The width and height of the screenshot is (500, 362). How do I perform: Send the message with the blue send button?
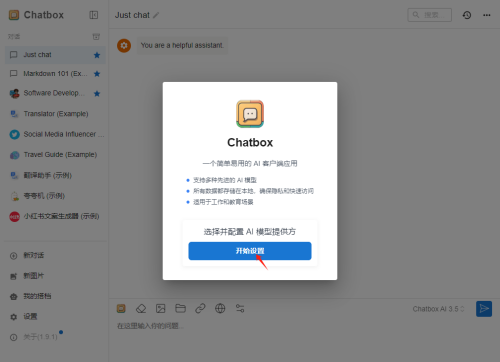[484, 309]
